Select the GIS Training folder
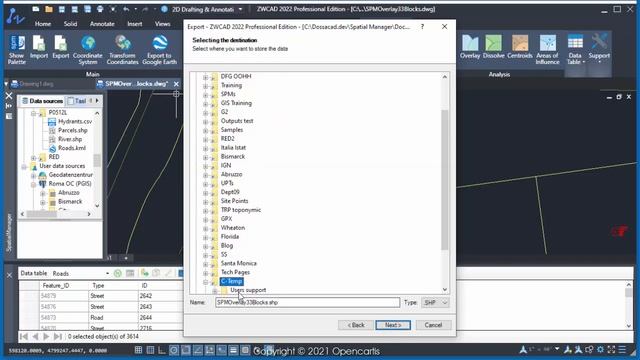This screenshot has width=640, height=360. tap(236, 103)
